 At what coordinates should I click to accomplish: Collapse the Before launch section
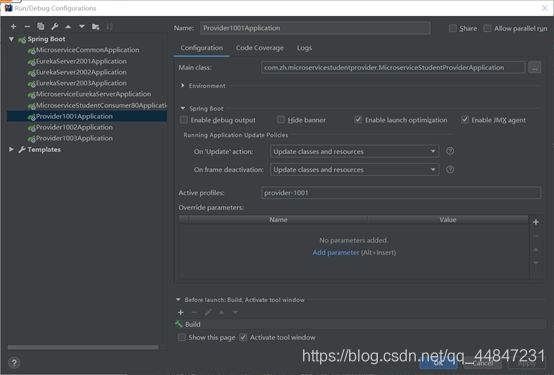tap(178, 300)
